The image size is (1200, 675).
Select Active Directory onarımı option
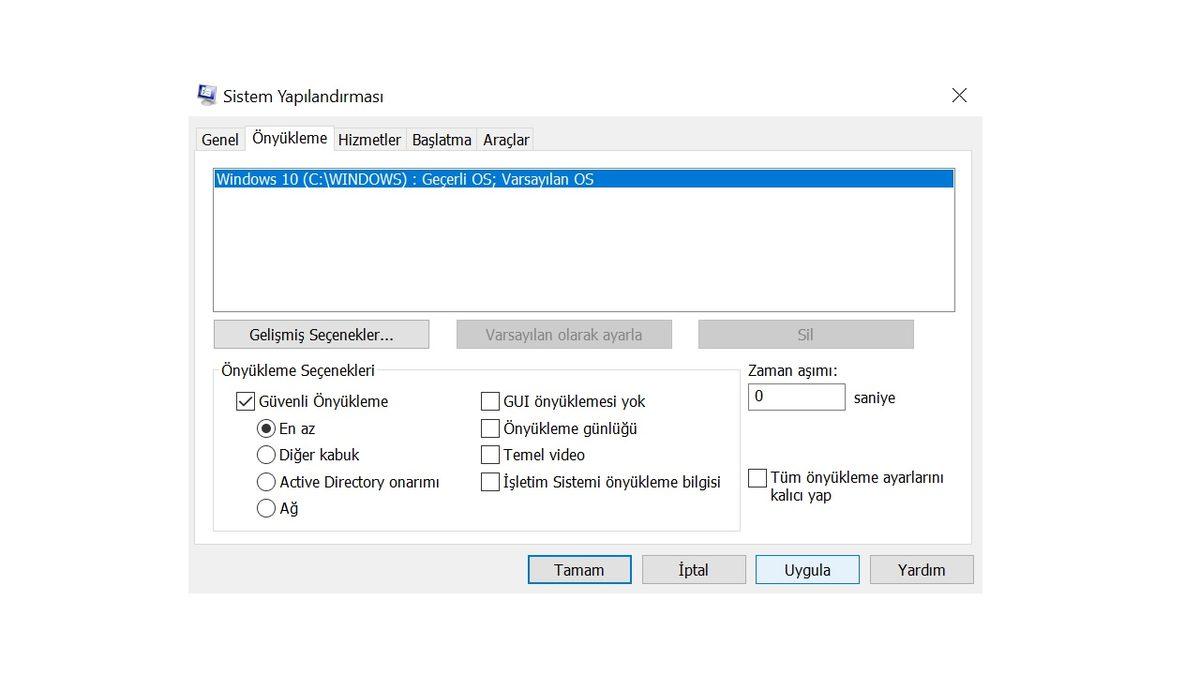pos(266,482)
